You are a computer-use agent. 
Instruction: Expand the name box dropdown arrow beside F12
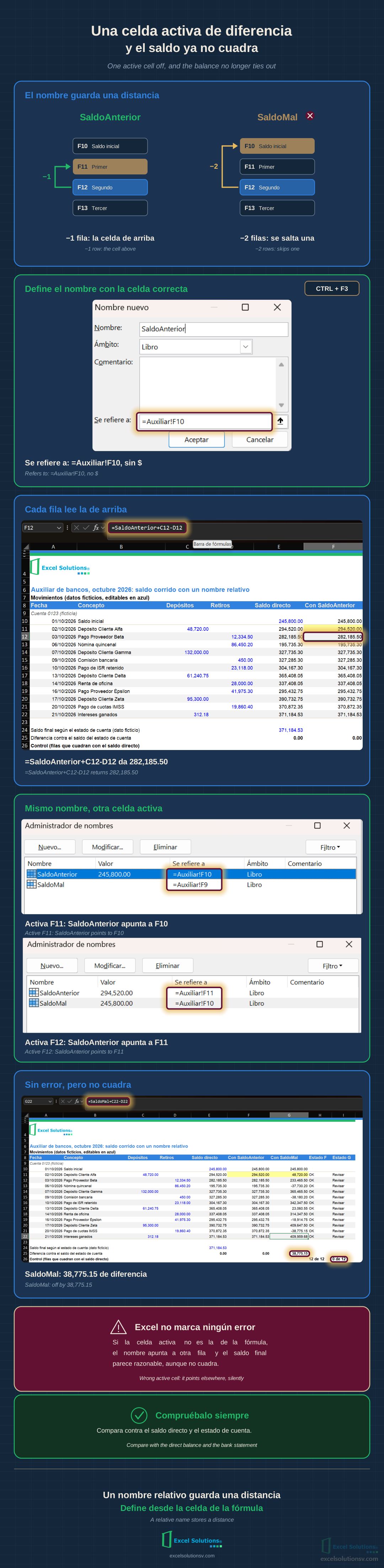click(x=59, y=528)
